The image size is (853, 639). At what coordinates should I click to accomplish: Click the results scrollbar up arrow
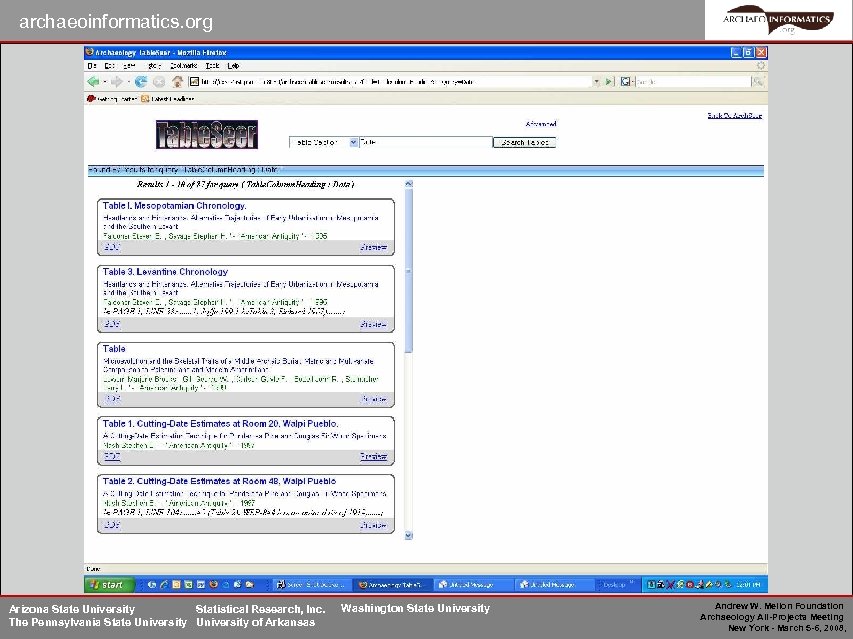pos(409,184)
